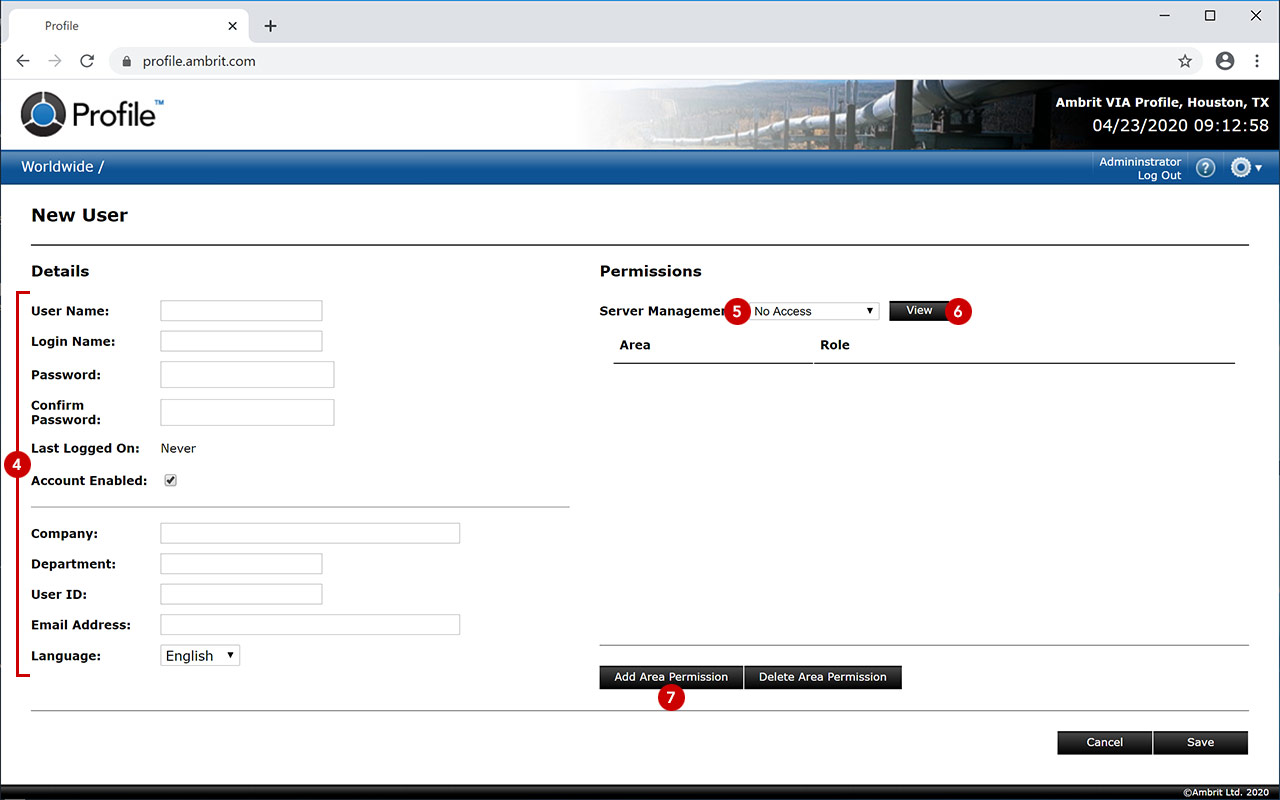
Task: Expand the Server Management access dropdown
Action: [815, 311]
